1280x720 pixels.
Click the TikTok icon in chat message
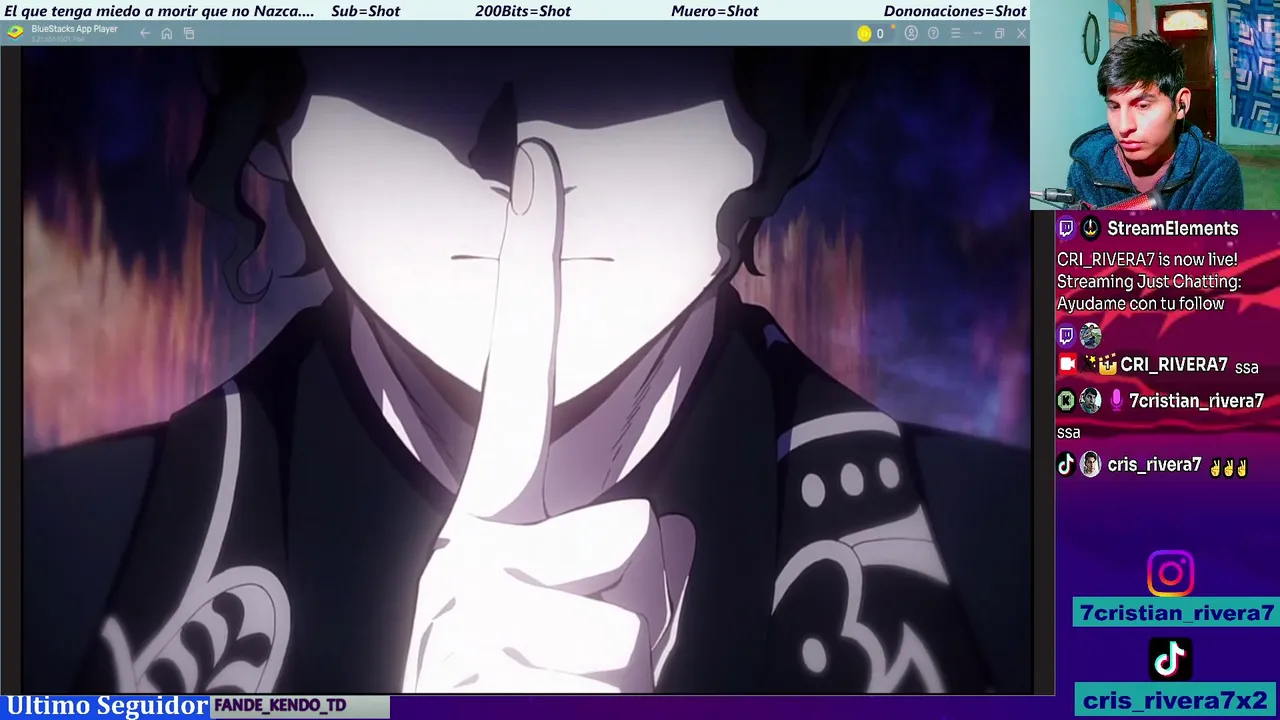pos(1066,464)
